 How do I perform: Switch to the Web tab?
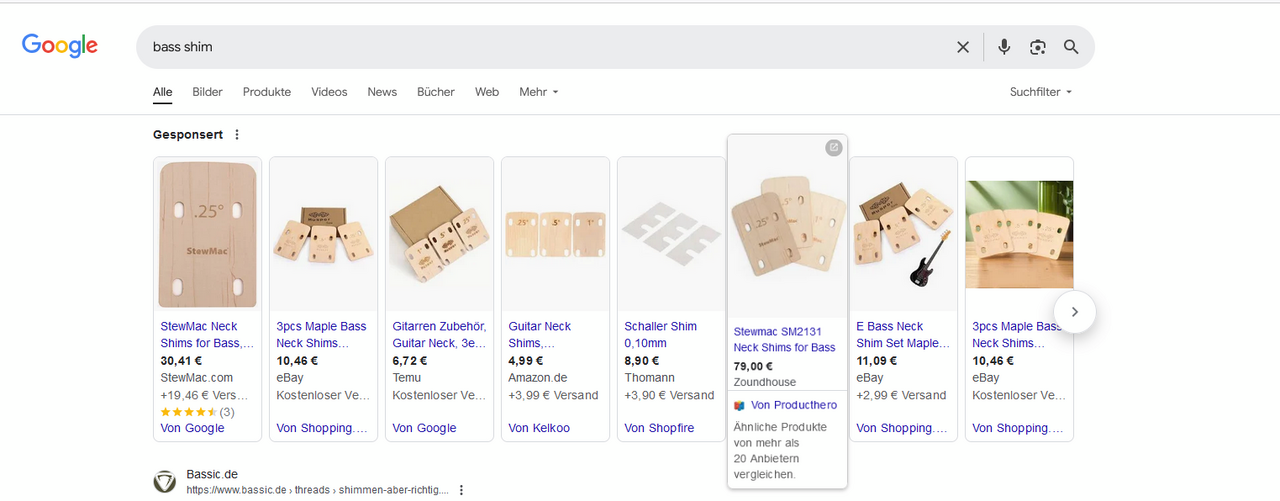coord(487,92)
